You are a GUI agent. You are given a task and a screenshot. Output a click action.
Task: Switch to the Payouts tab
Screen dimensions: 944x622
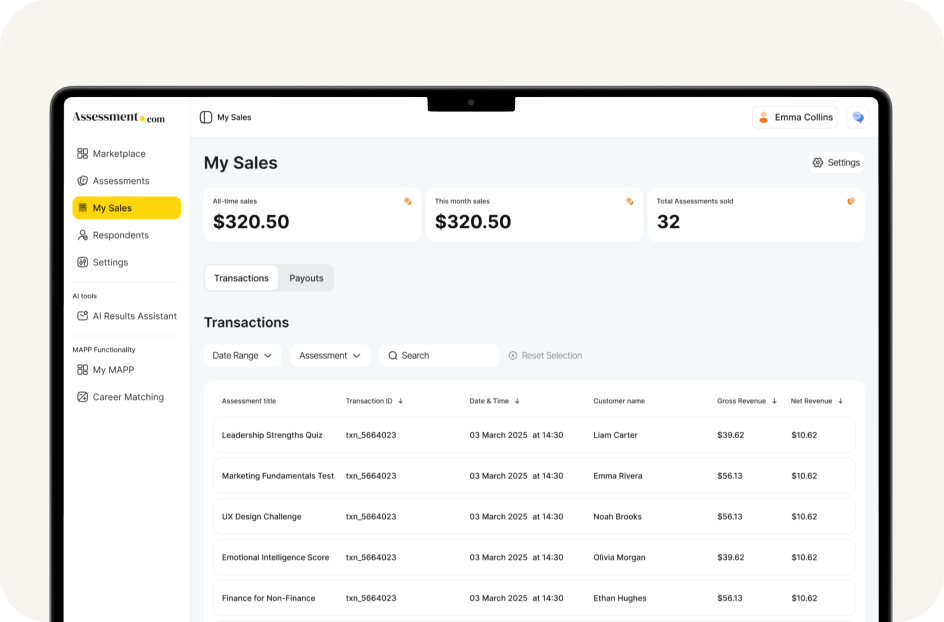pos(306,278)
